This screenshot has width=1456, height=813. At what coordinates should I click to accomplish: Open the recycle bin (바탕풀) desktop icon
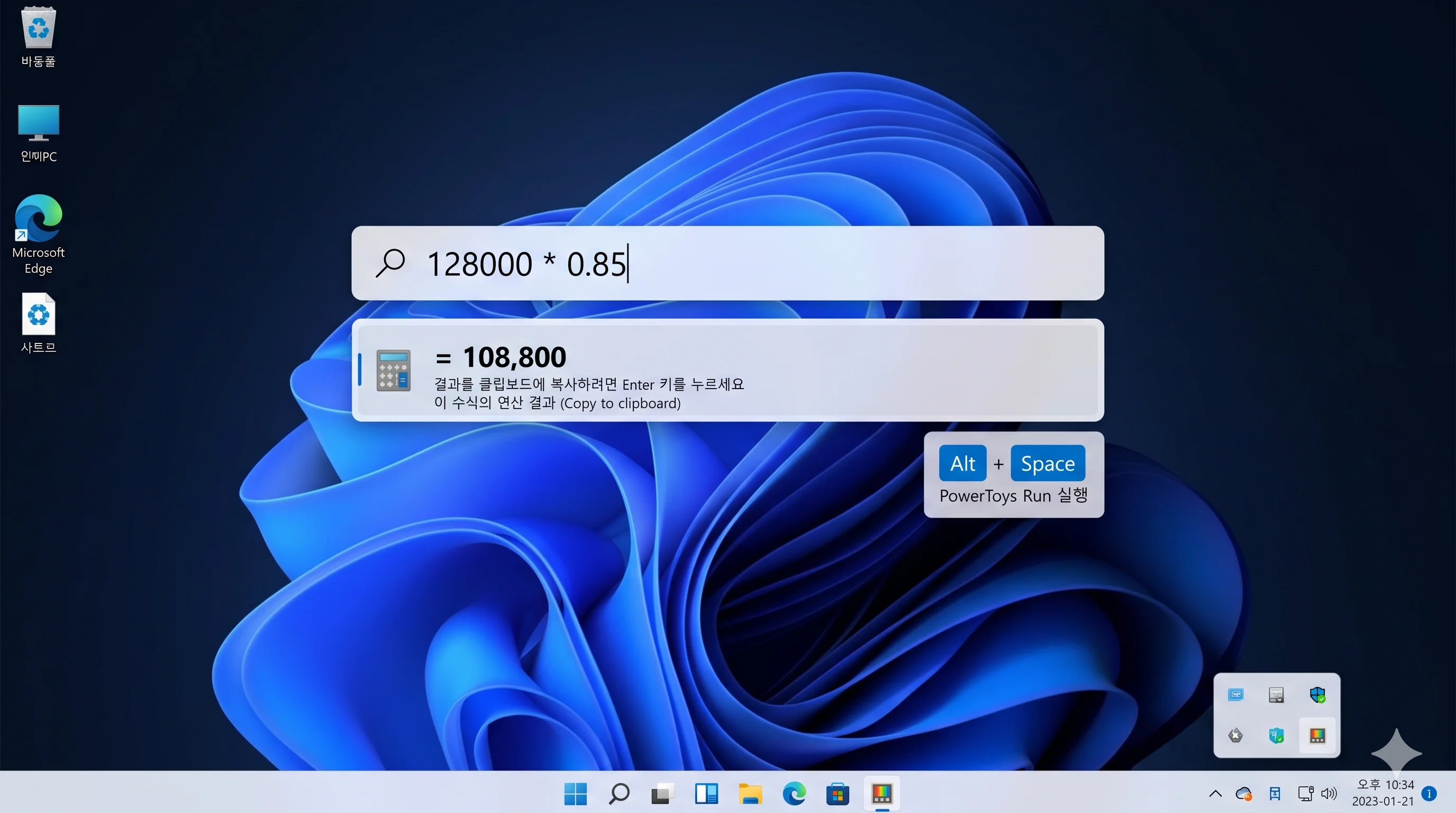point(39,36)
